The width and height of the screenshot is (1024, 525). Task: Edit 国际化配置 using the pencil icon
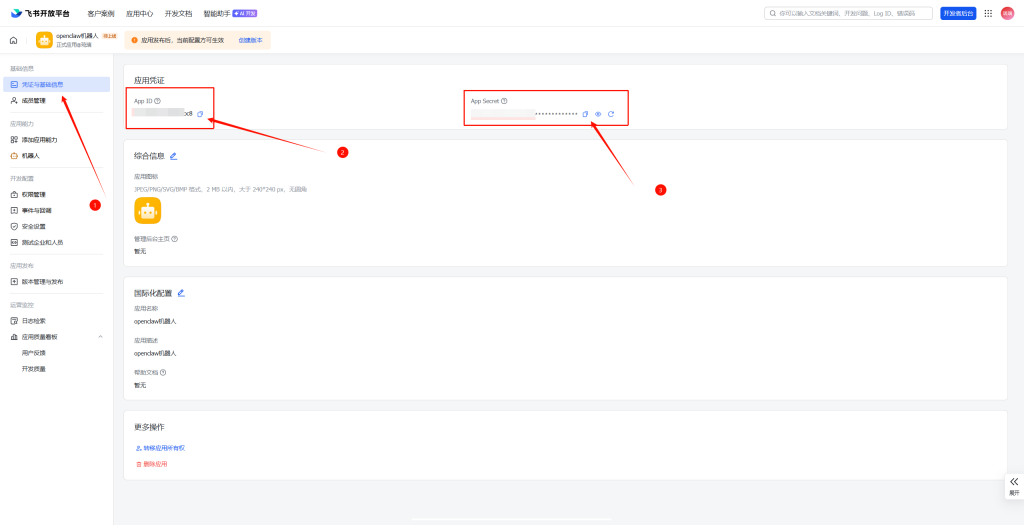pos(181,293)
